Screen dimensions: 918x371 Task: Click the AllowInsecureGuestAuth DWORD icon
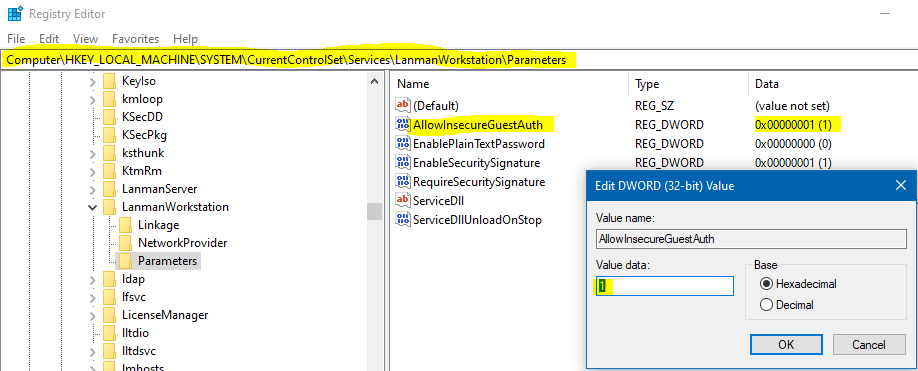(403, 124)
